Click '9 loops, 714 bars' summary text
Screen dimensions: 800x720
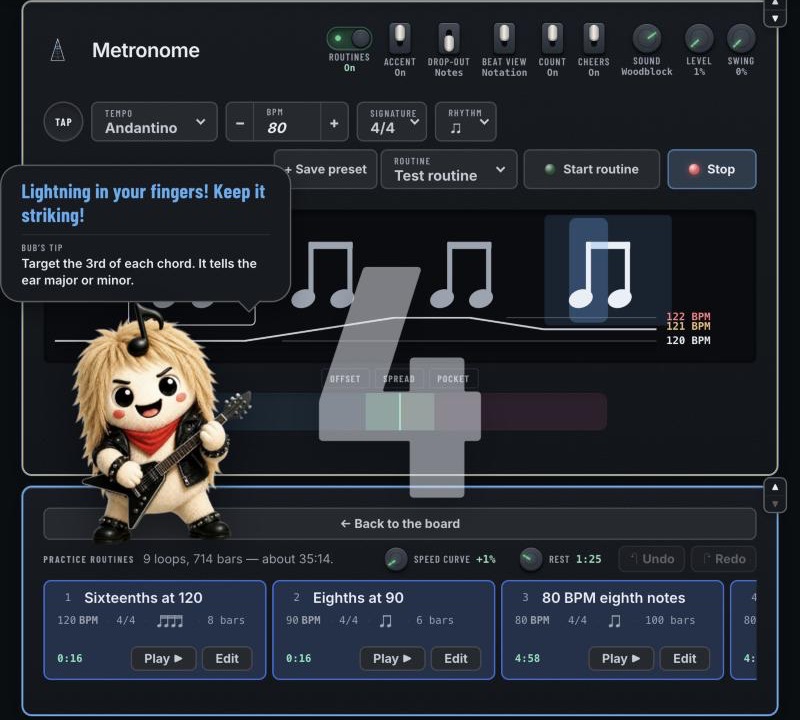[238, 559]
